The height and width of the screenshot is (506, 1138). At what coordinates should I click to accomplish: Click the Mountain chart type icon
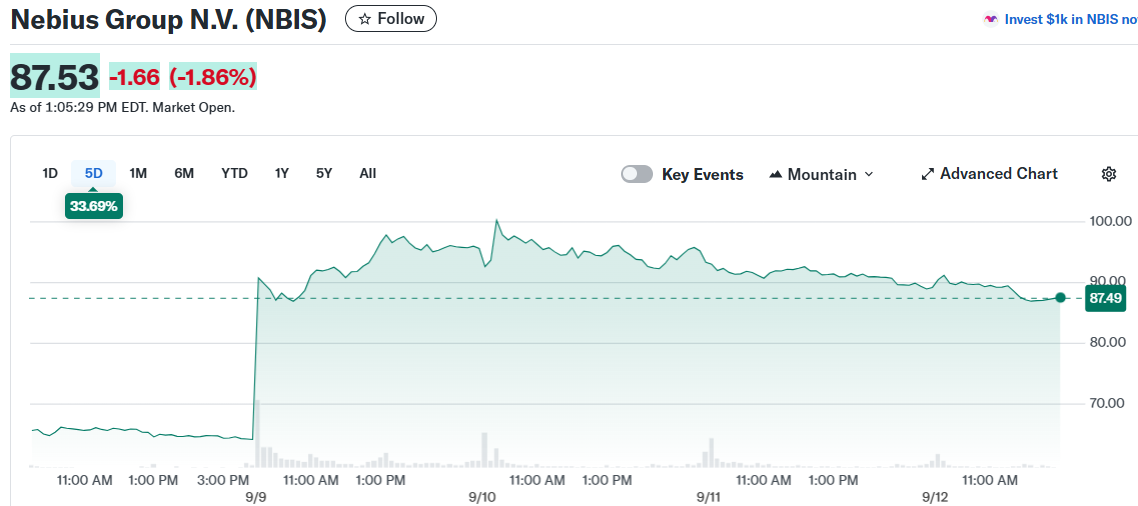[x=775, y=174]
